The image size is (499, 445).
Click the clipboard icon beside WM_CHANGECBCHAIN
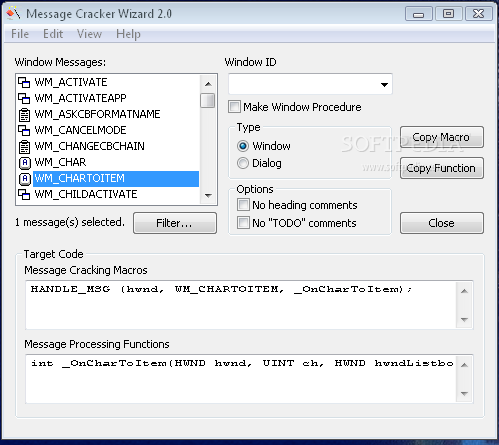pyautogui.click(x=24, y=146)
